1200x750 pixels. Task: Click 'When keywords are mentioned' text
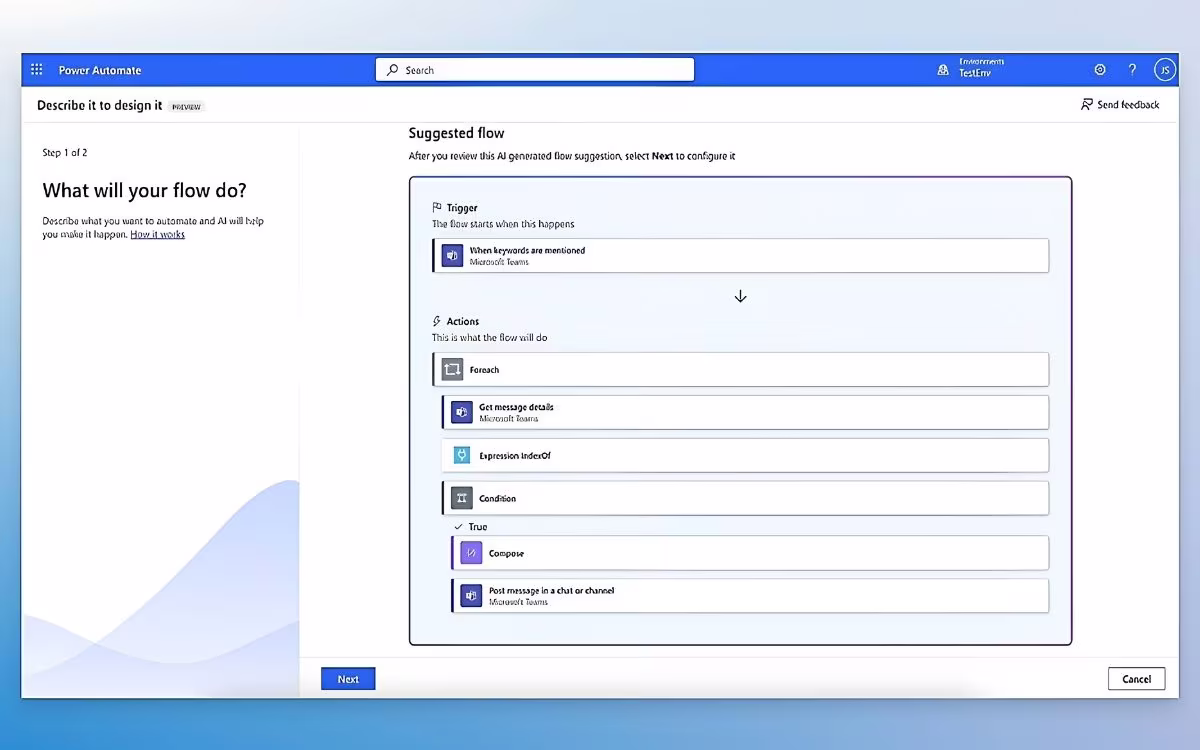click(527, 250)
